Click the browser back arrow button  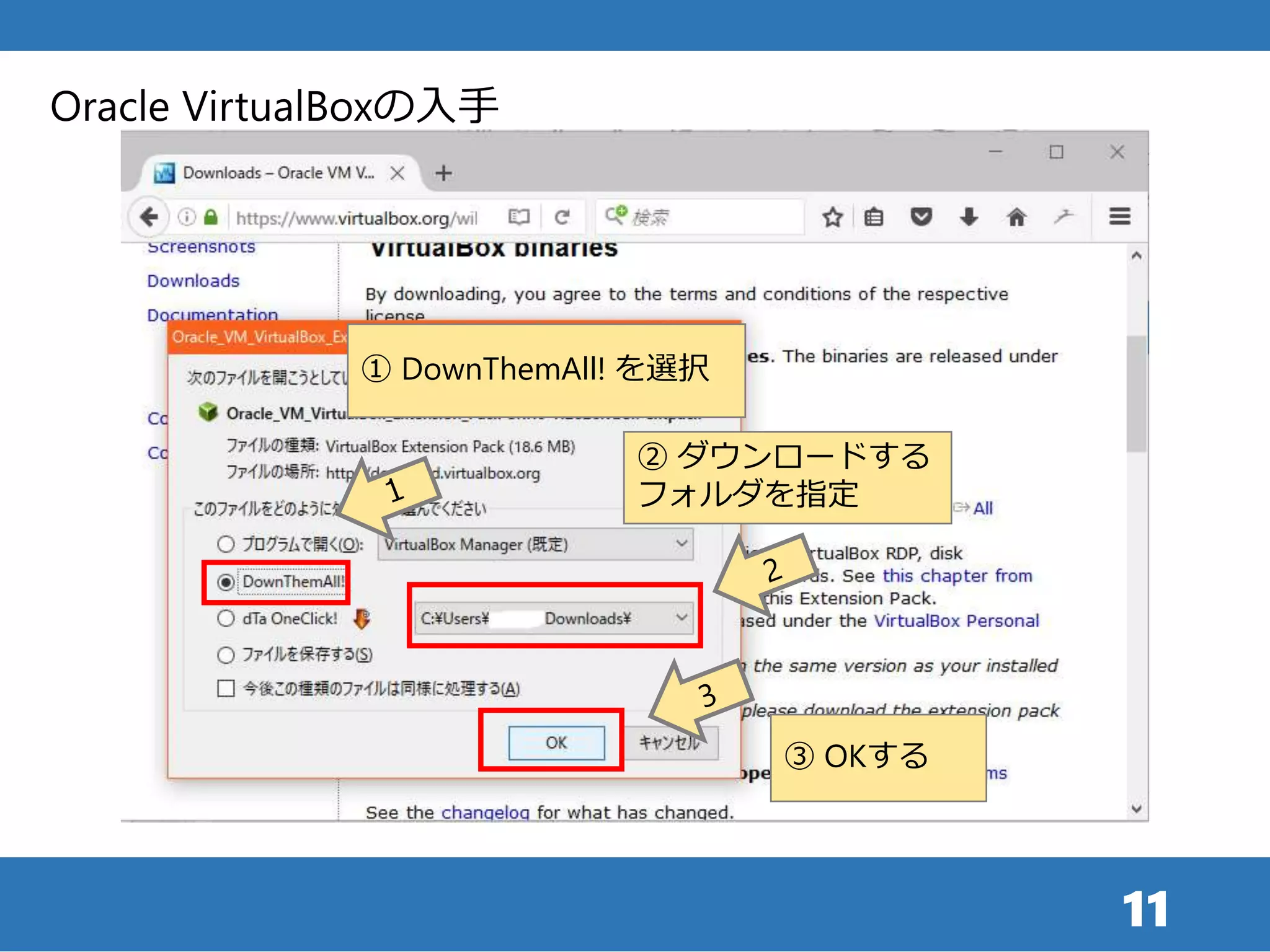coord(149,217)
